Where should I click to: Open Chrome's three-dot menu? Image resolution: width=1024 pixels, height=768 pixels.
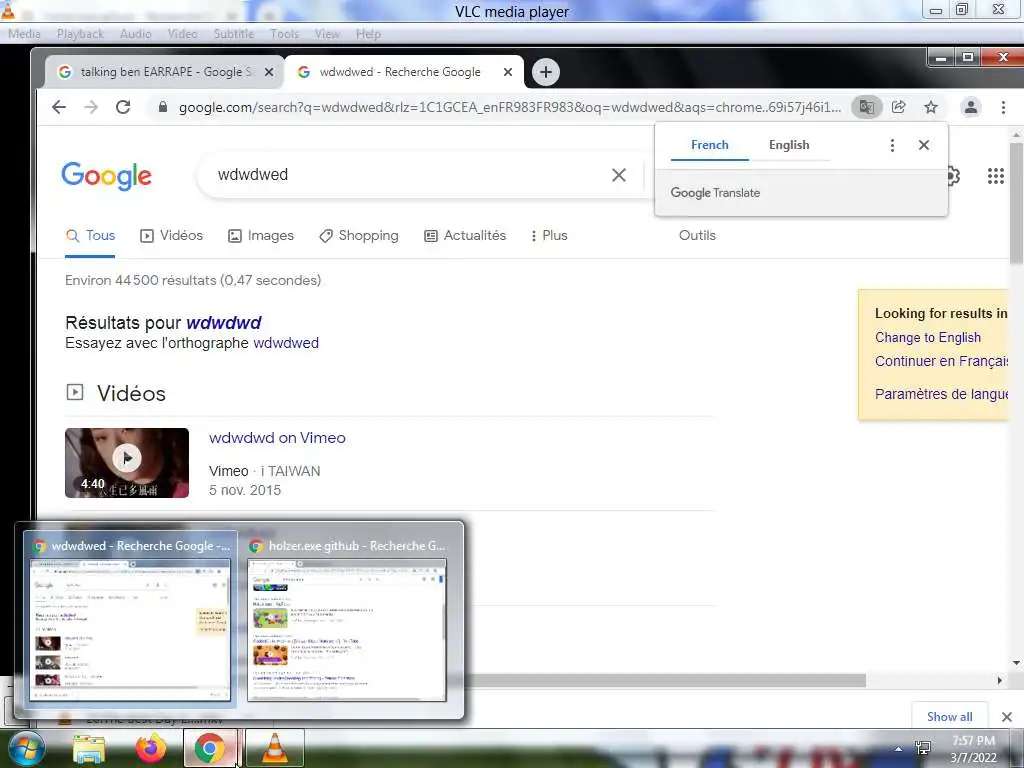click(x=1003, y=107)
